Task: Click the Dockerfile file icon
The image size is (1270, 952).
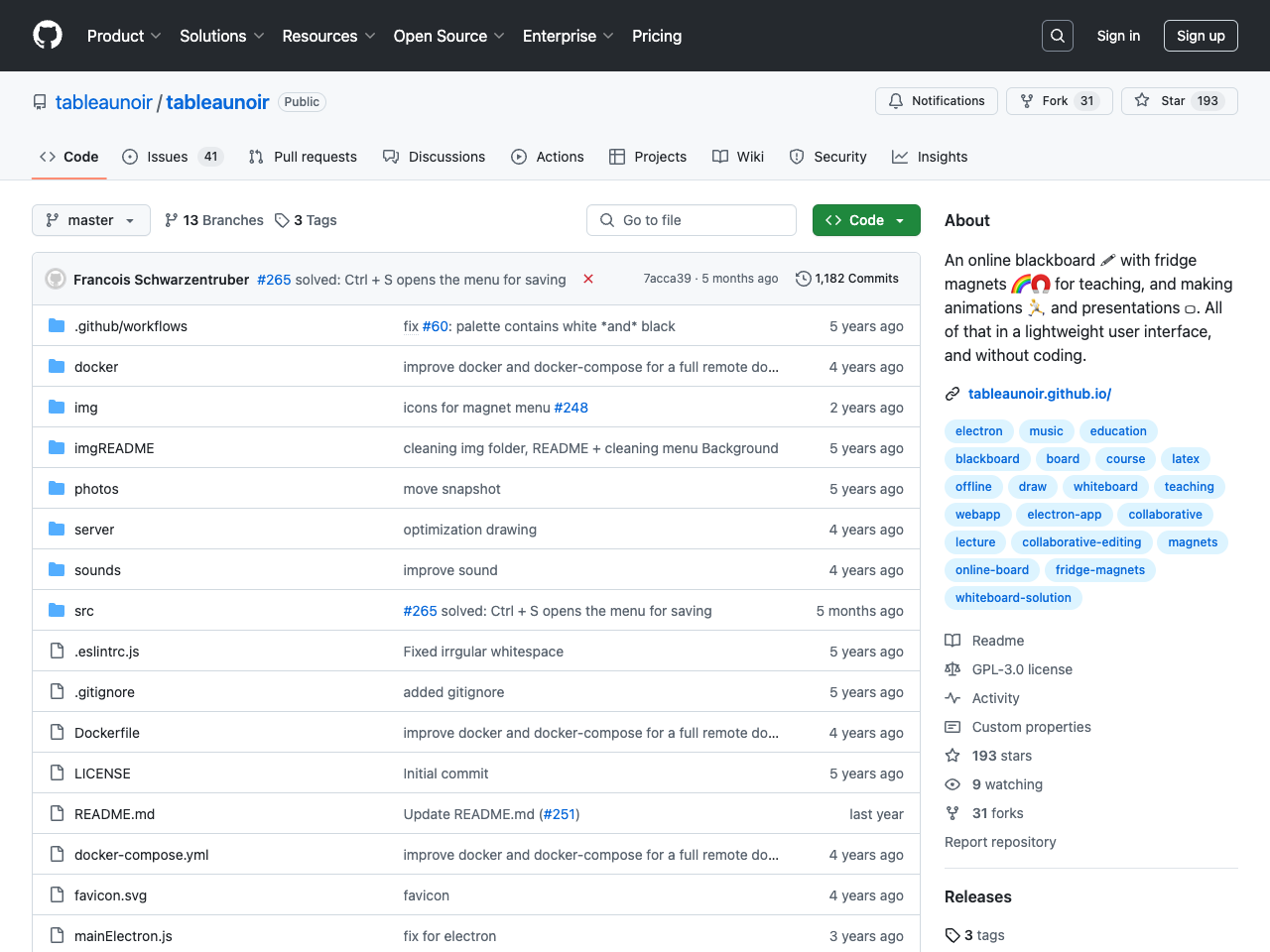Action: (57, 732)
